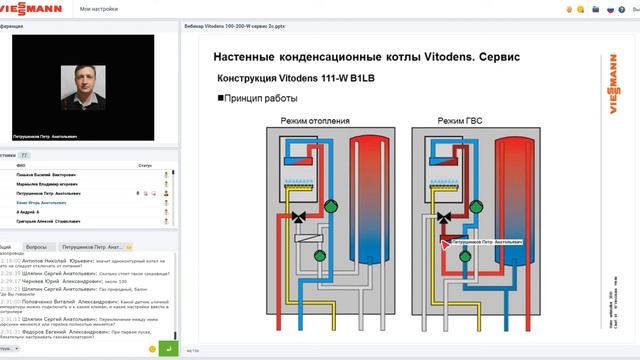Click Черняев Юрий Александрович chat message
The width and height of the screenshot is (640, 360).
(64, 281)
